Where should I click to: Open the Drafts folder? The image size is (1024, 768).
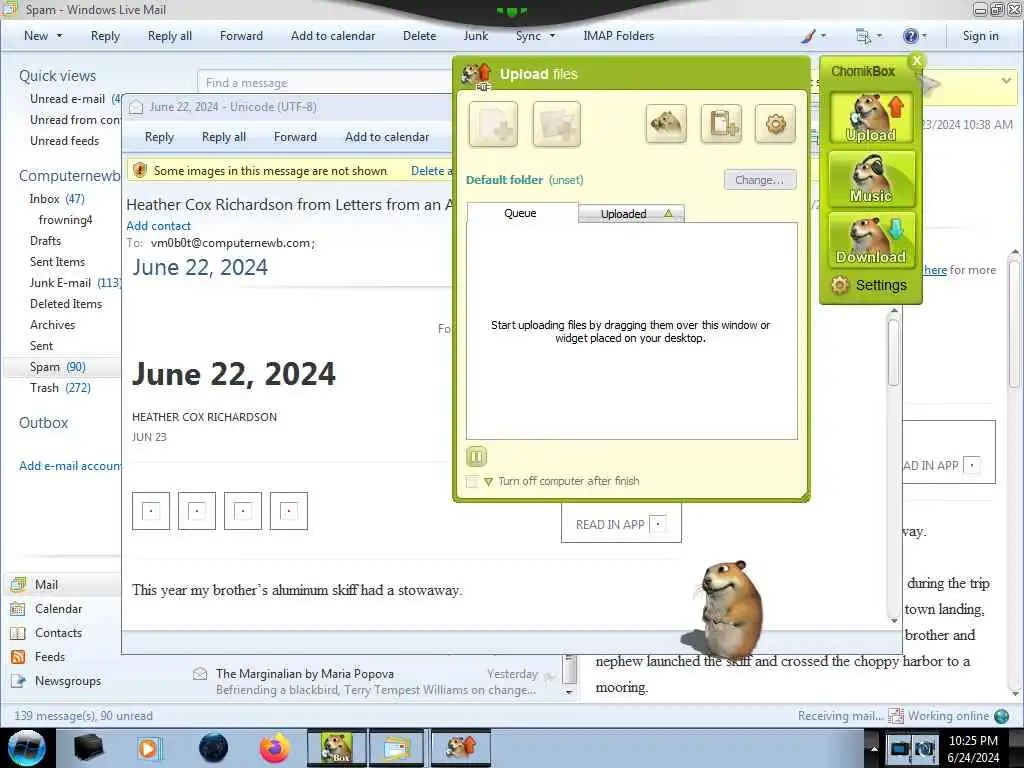[45, 241]
